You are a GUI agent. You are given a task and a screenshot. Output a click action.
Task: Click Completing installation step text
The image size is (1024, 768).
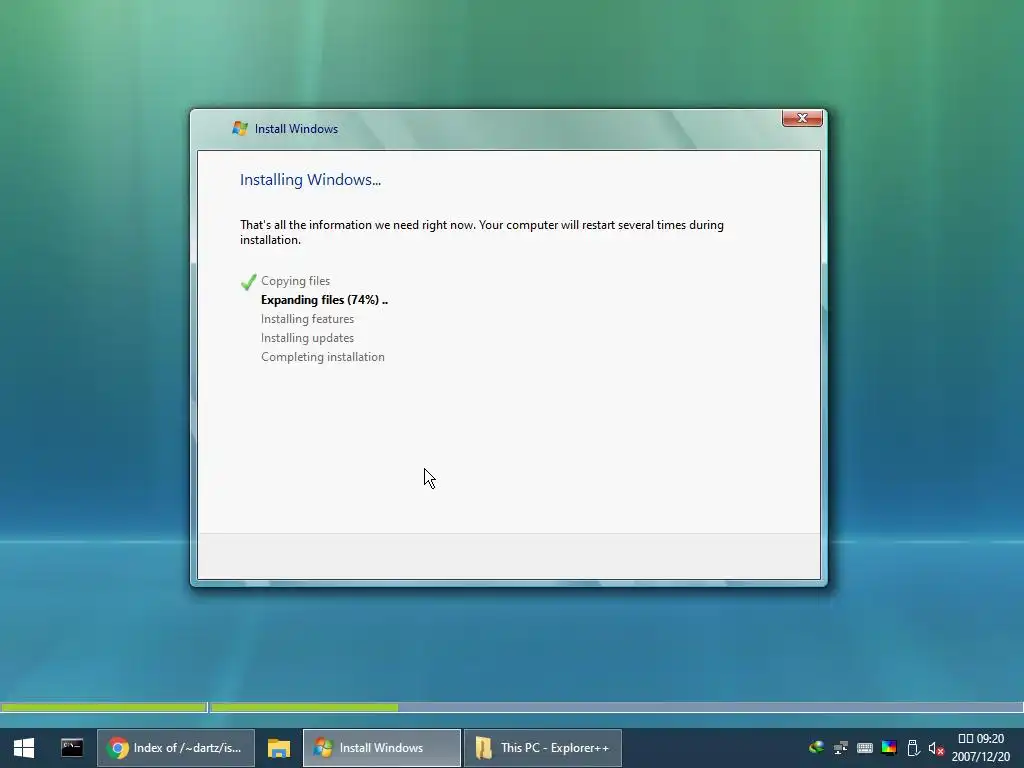click(x=323, y=357)
